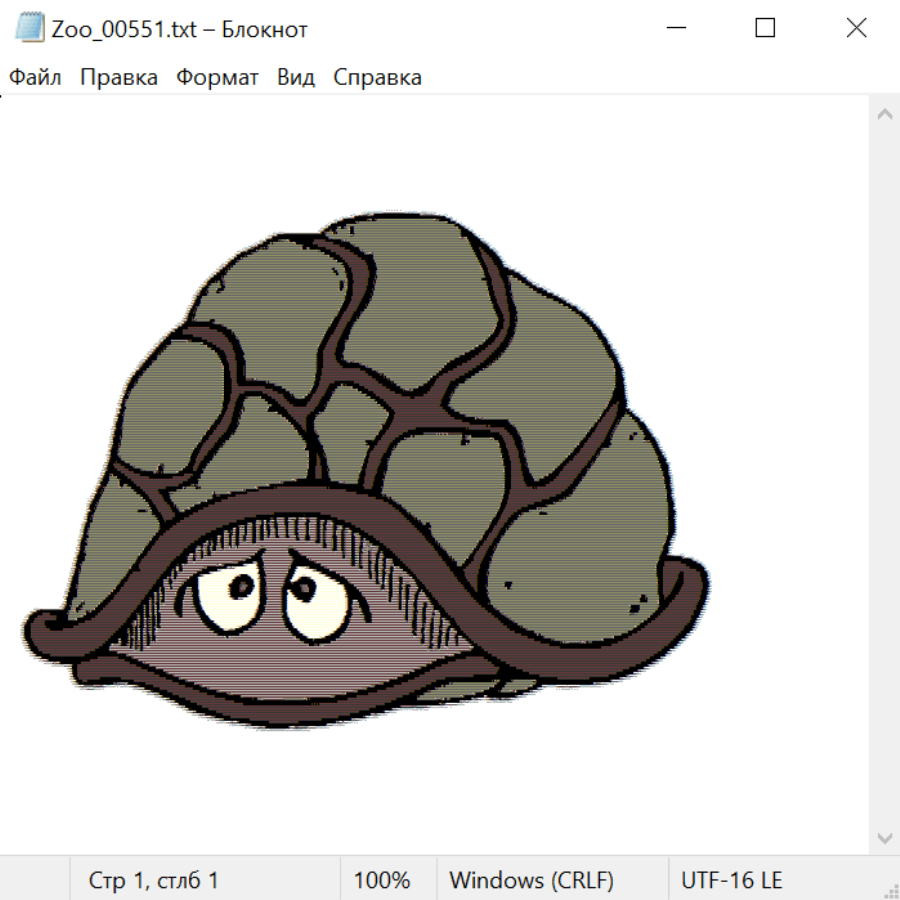The width and height of the screenshot is (900, 900).
Task: Close the Zoo_00551.txt Notepad window
Action: (856, 28)
